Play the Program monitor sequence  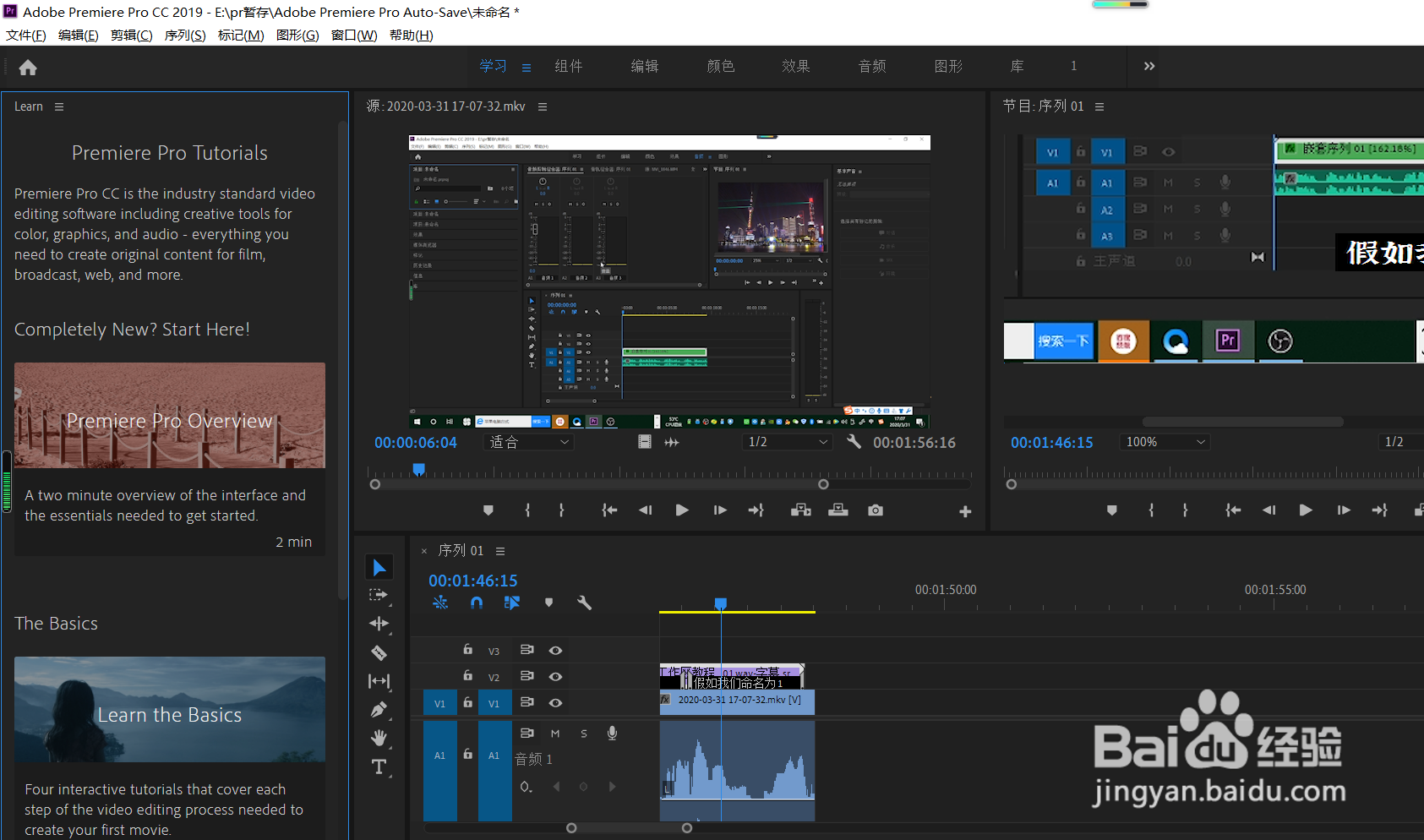(x=1306, y=510)
